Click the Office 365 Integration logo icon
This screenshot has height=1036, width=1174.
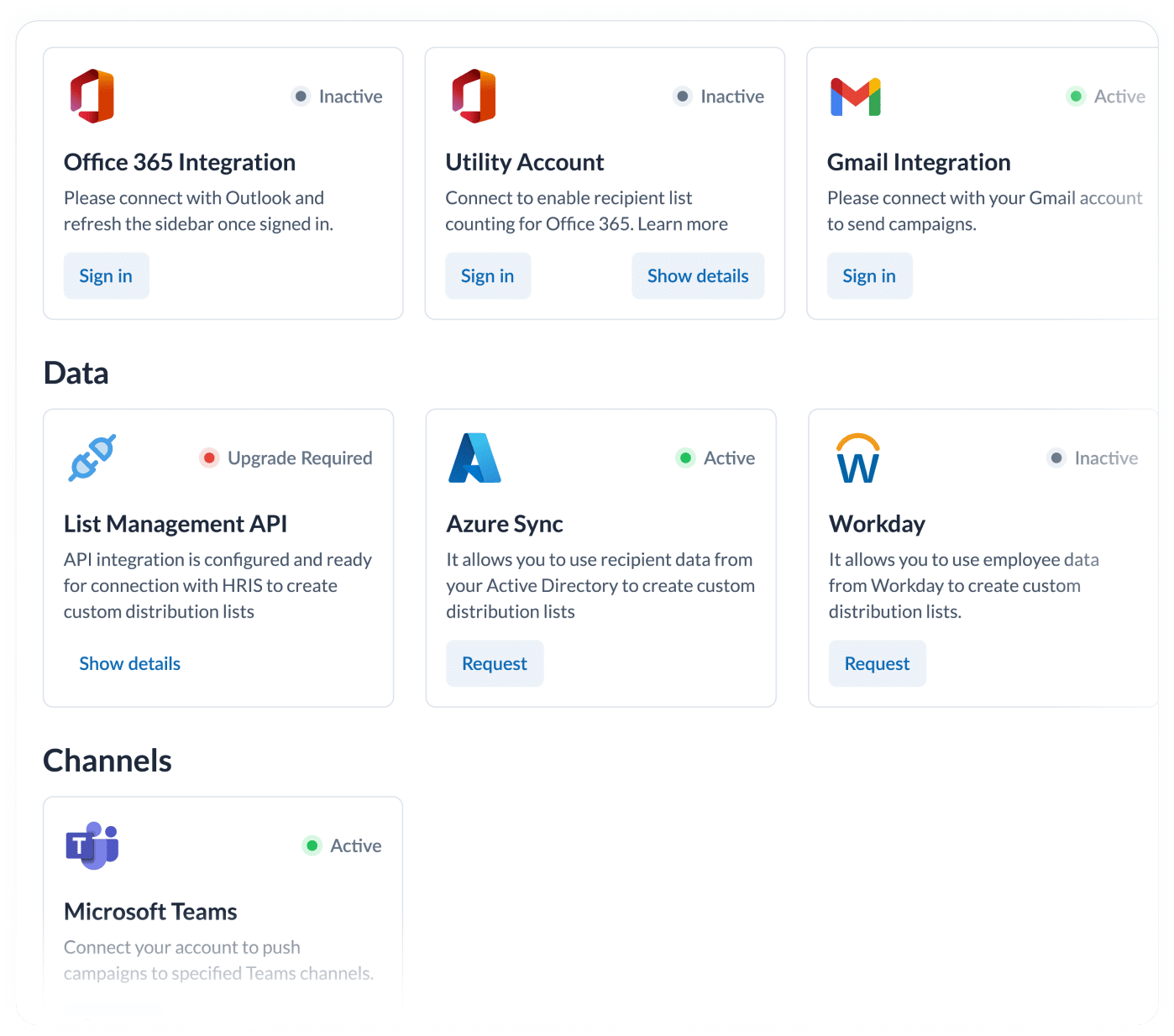tap(92, 97)
